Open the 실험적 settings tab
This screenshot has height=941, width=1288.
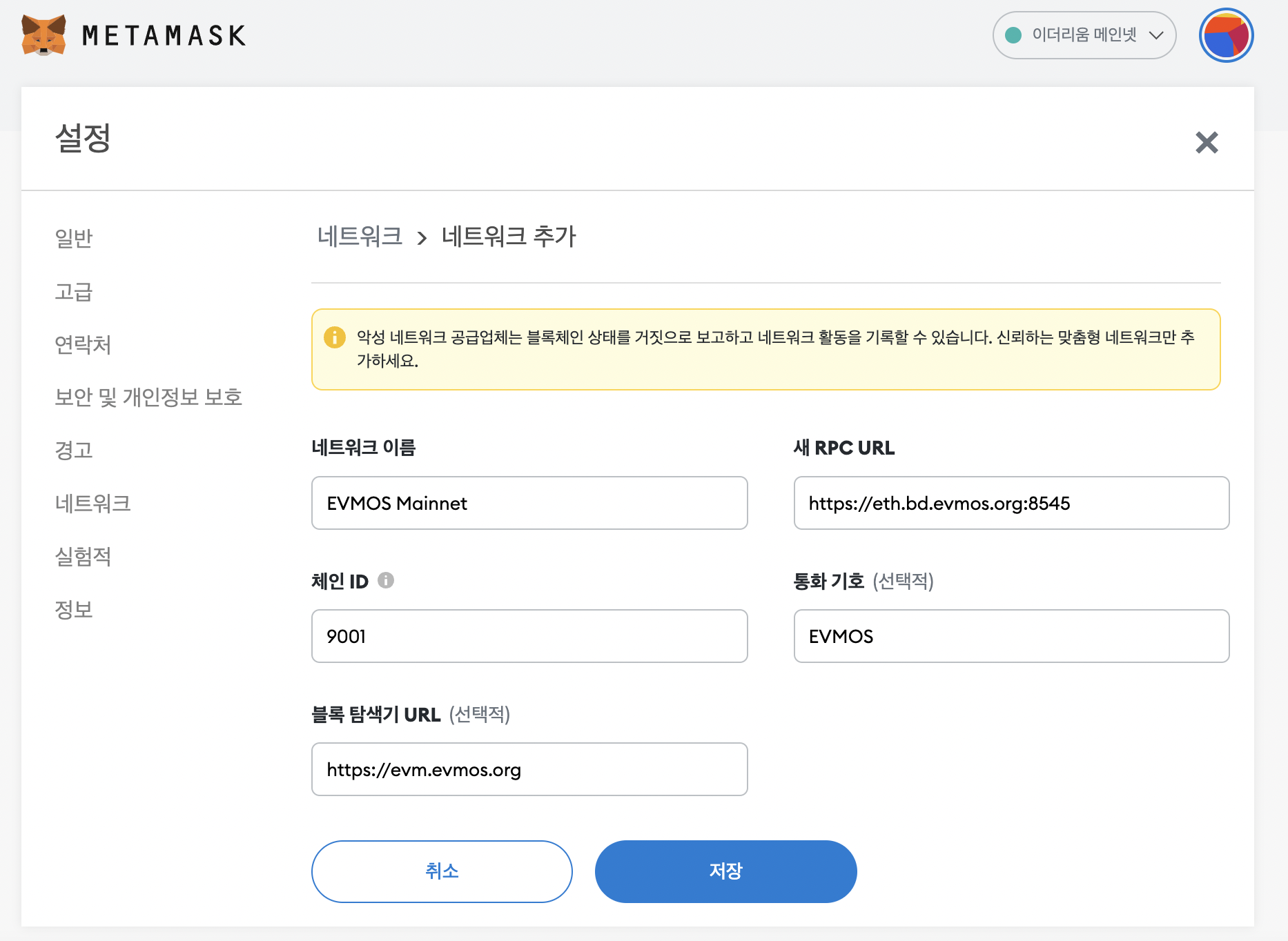pyautogui.click(x=83, y=557)
